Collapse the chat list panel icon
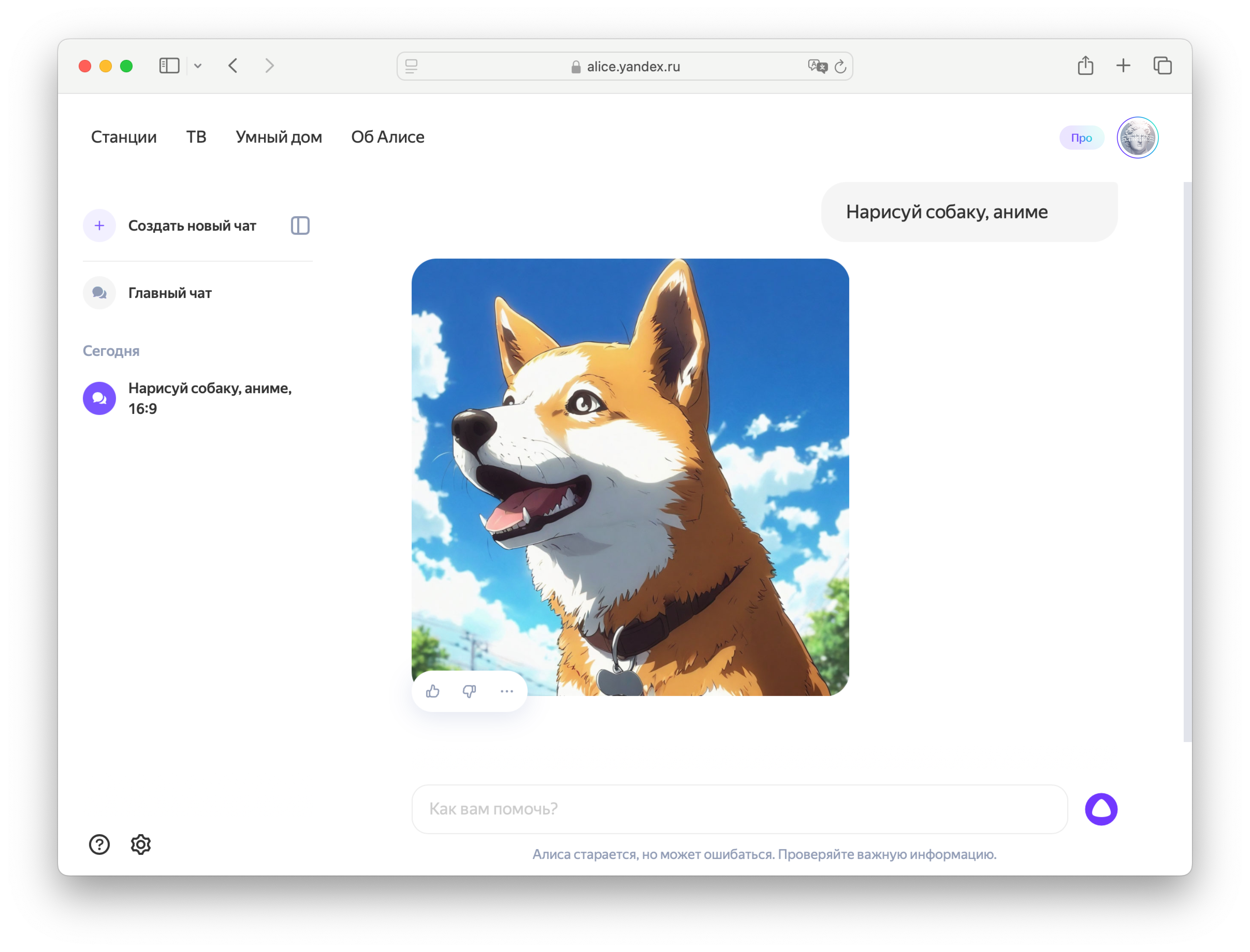This screenshot has height=952, width=1250. tap(300, 225)
